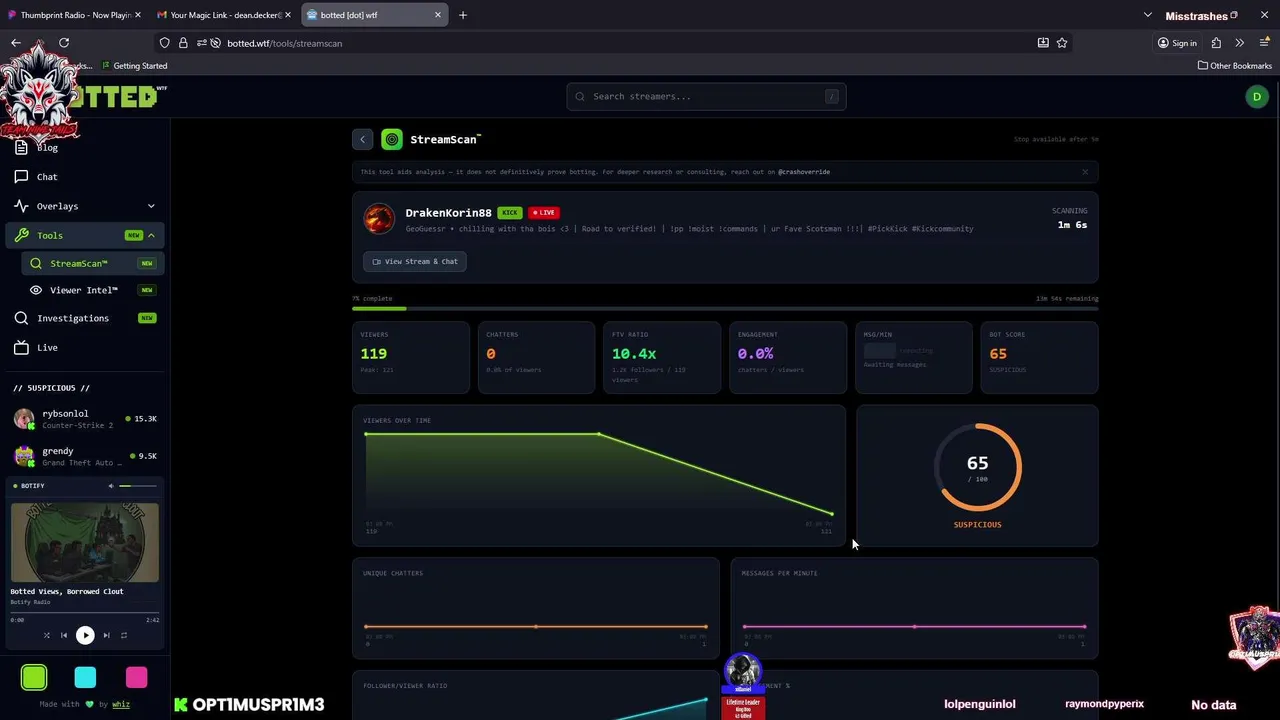
Task: Go back using the StreamScan back arrow
Action: pyautogui.click(x=363, y=140)
